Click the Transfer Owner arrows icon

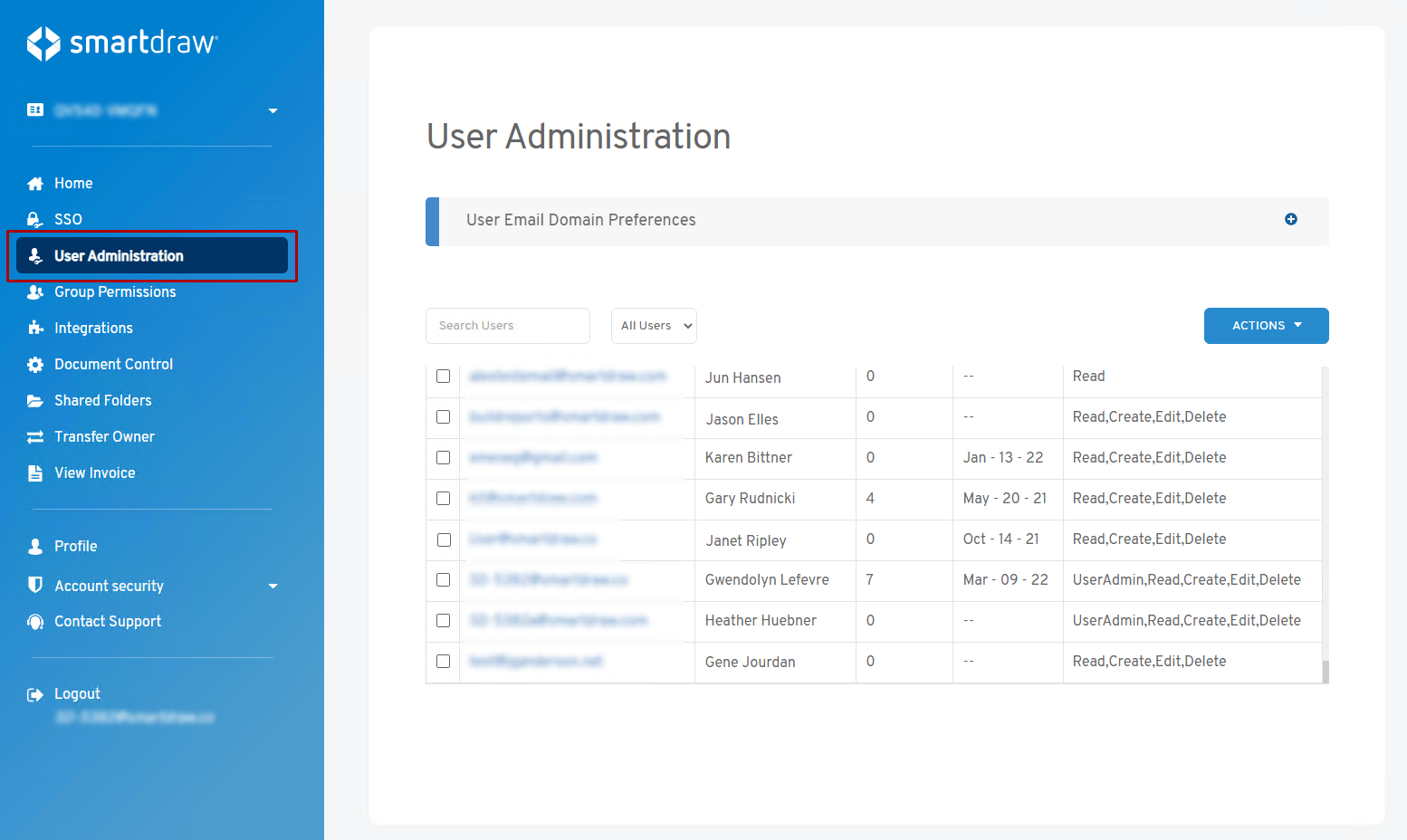(x=35, y=437)
